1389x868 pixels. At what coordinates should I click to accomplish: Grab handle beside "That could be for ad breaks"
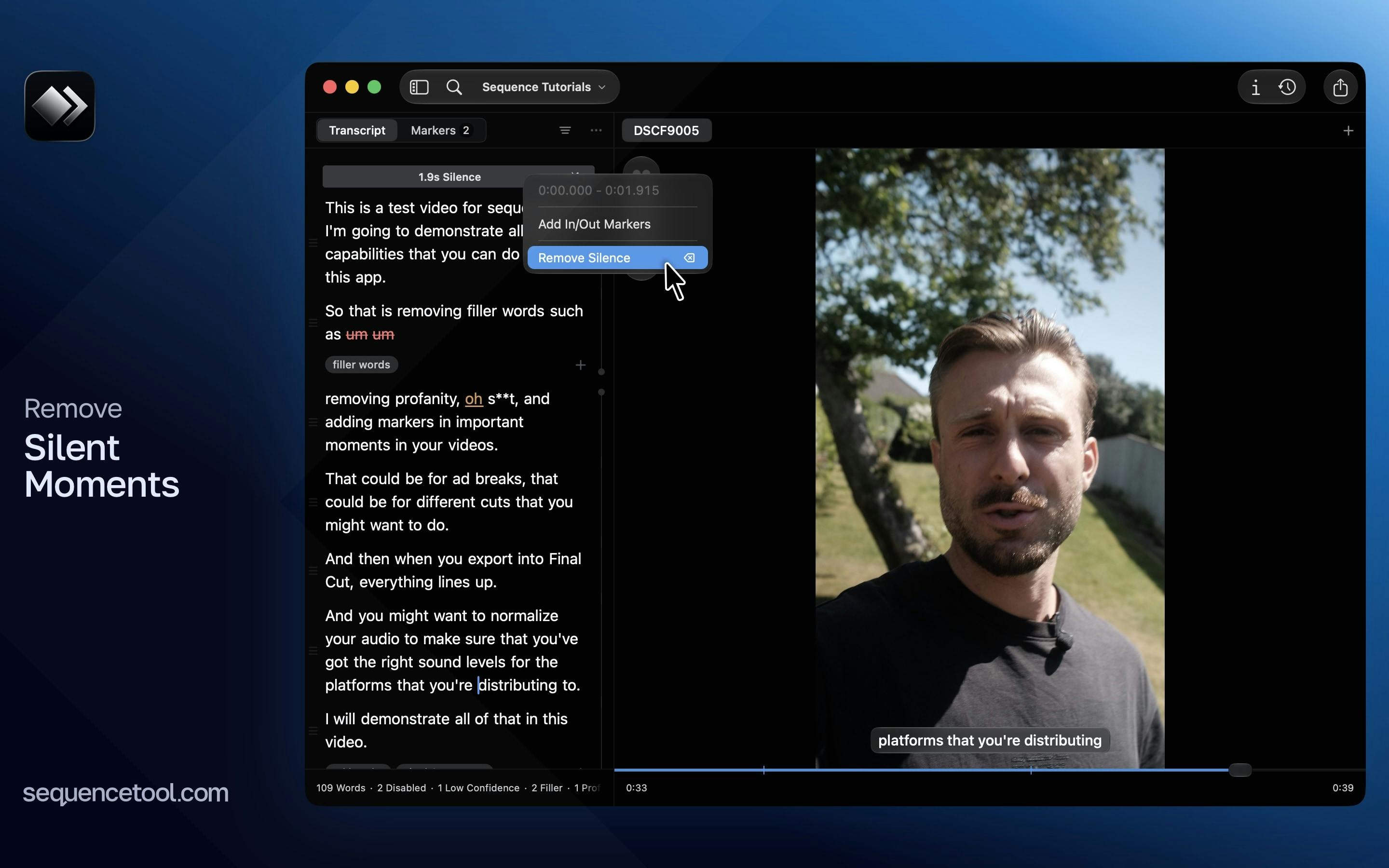[x=313, y=502]
